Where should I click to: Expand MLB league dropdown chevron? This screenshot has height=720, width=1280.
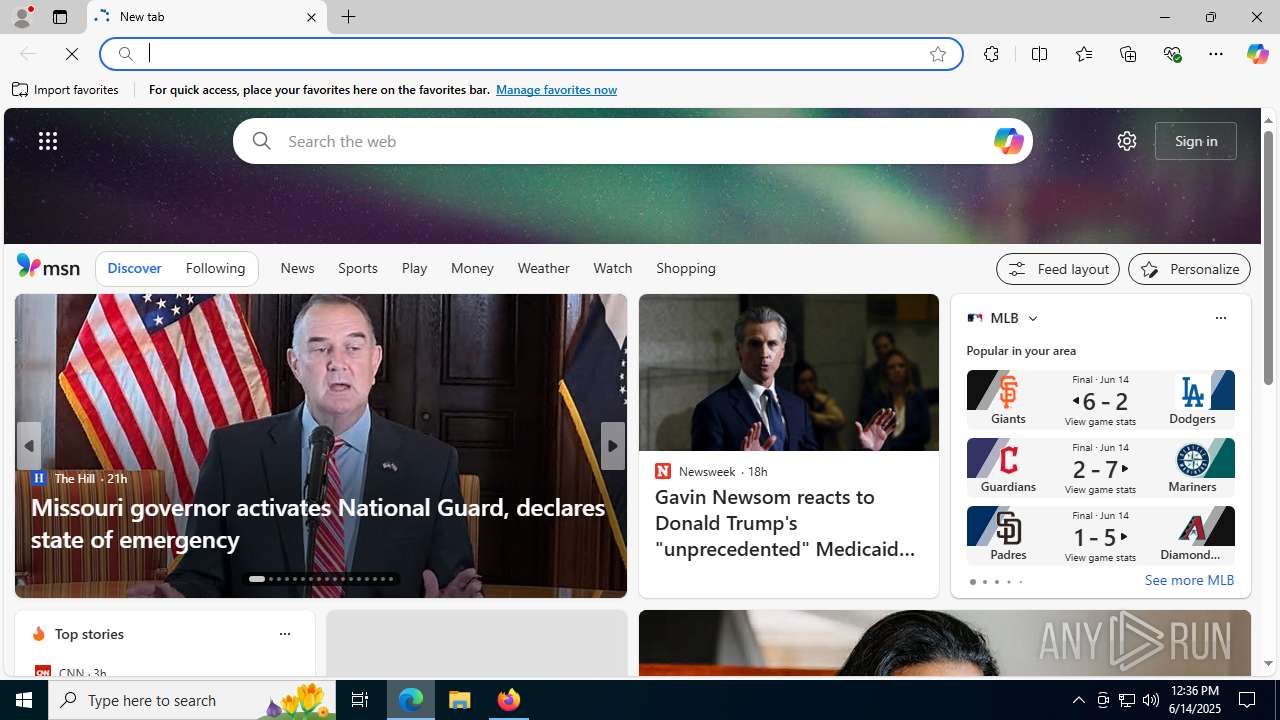[x=1032, y=318]
